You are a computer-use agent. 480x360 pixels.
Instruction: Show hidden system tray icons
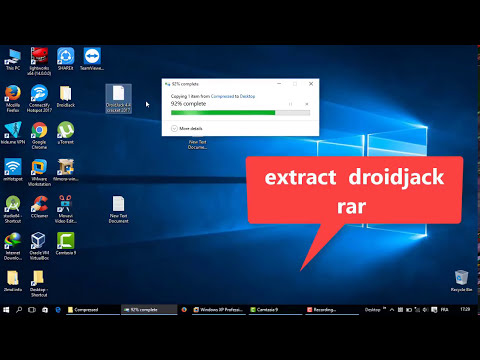point(392,310)
